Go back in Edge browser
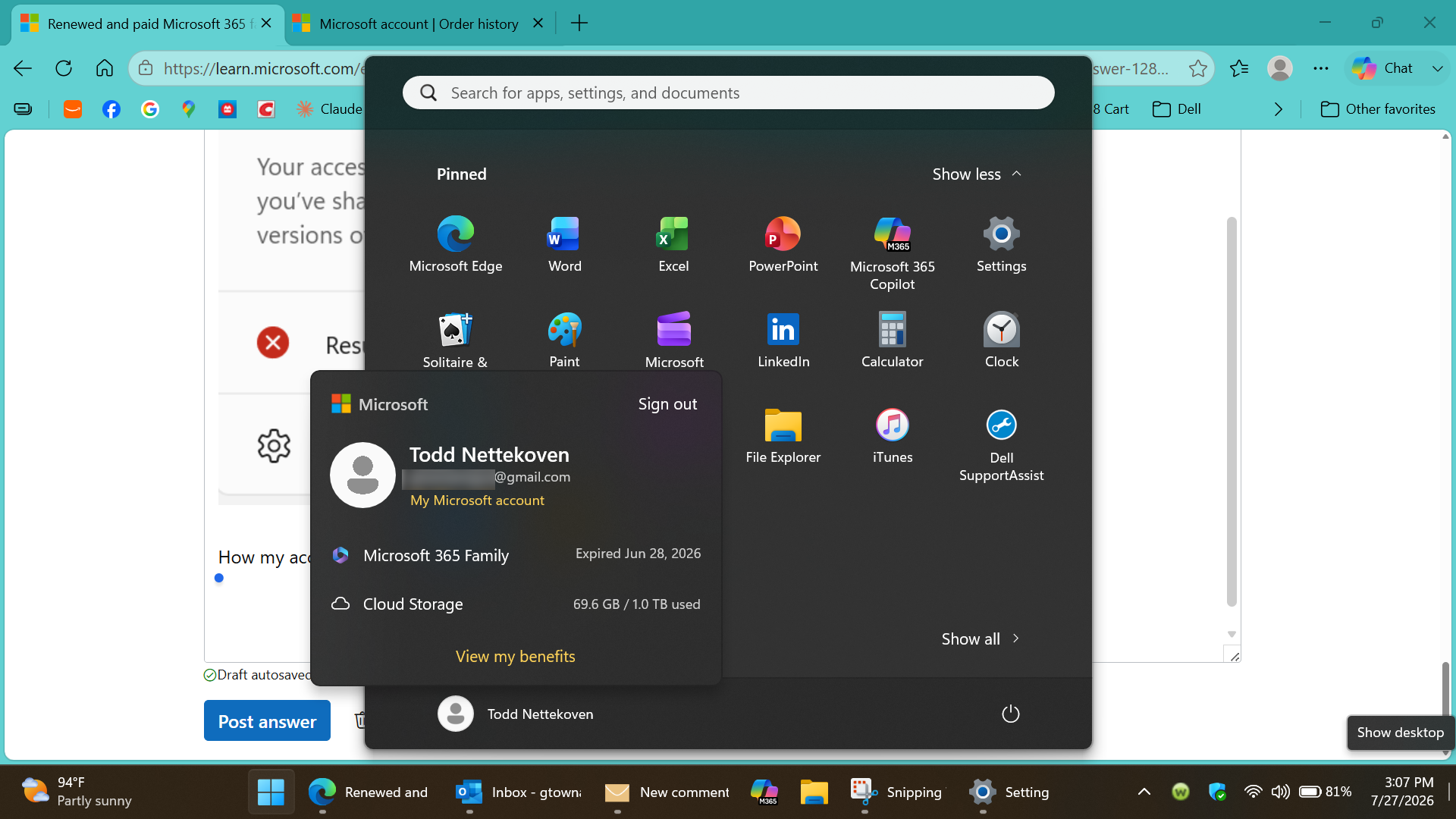This screenshot has height=819, width=1456. point(23,68)
